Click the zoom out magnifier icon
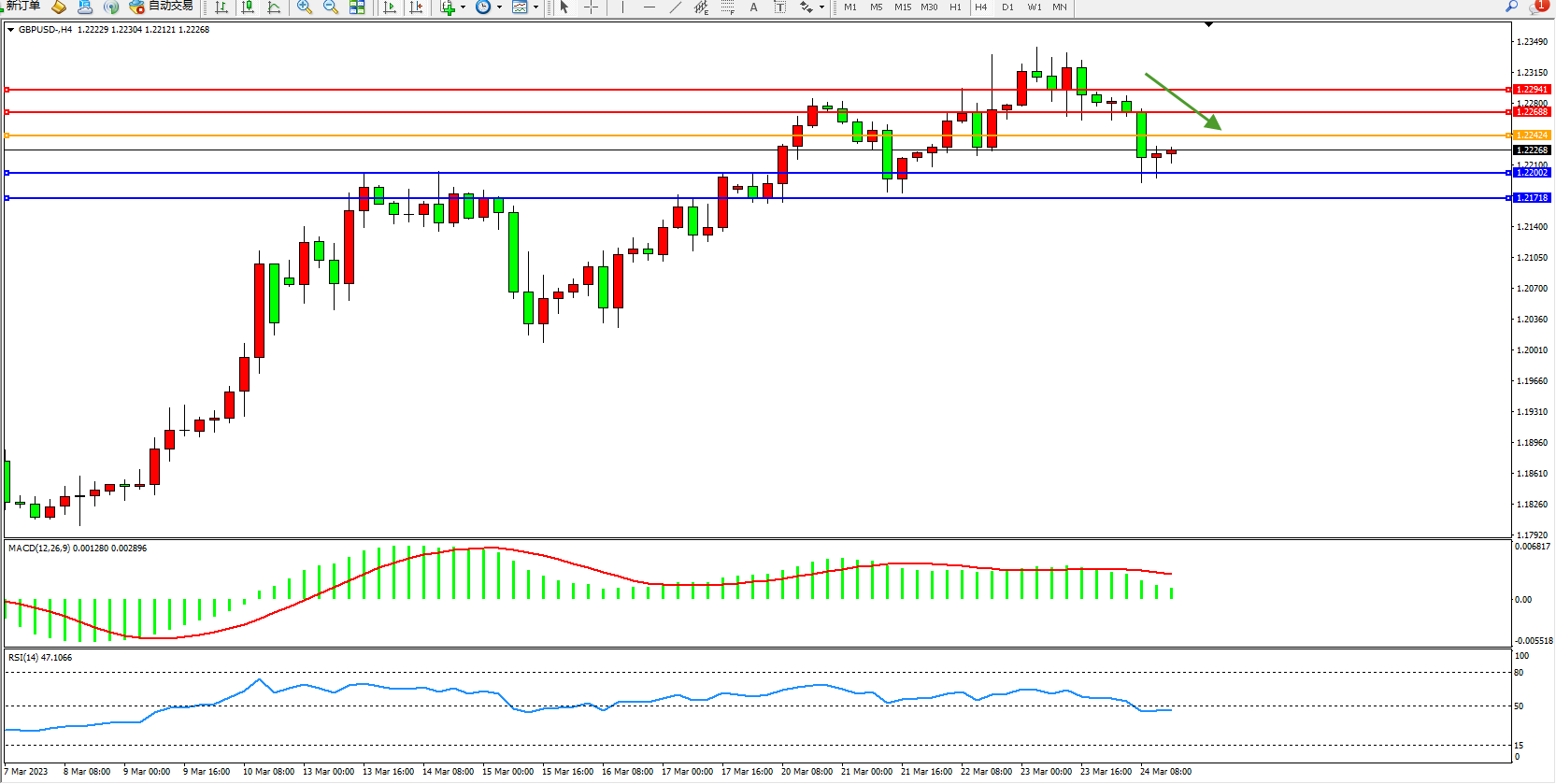Image resolution: width=1556 pixels, height=784 pixels. pyautogui.click(x=331, y=7)
